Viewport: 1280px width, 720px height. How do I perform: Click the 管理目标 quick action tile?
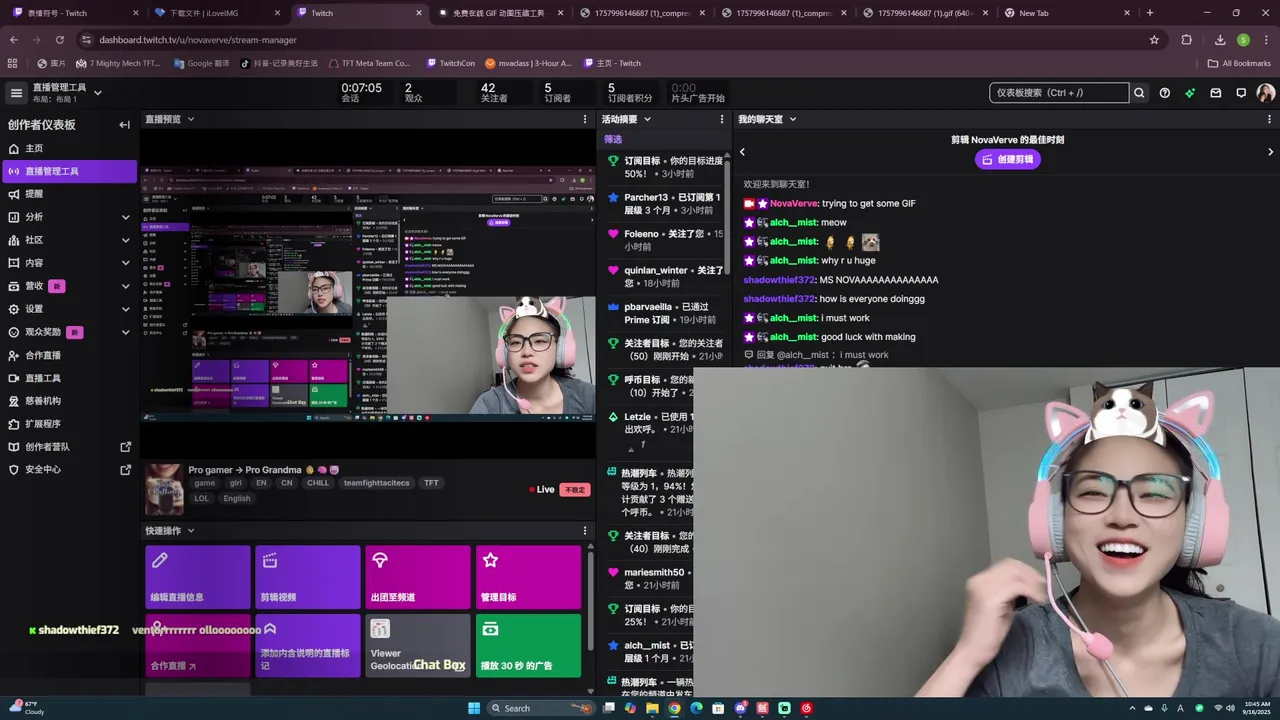point(528,577)
